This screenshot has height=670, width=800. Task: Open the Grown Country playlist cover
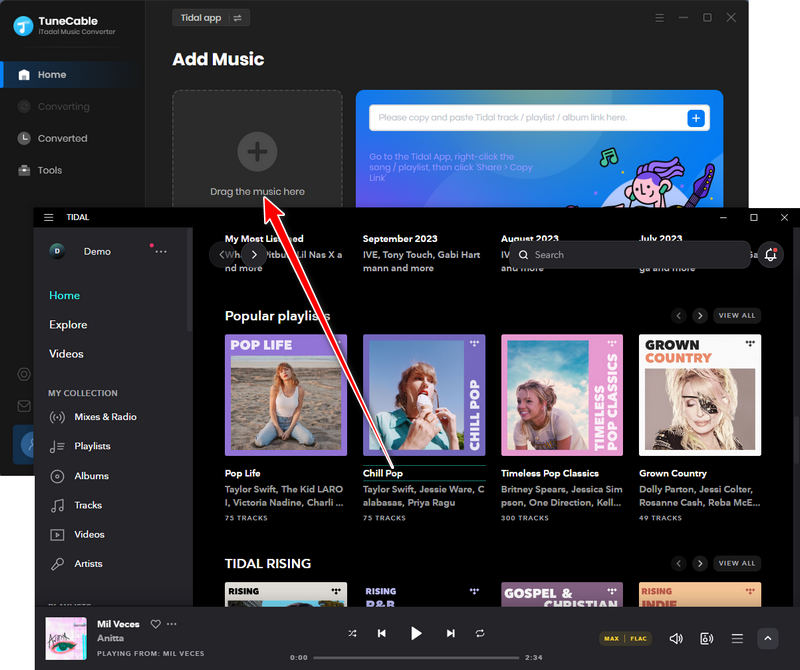(x=700, y=395)
